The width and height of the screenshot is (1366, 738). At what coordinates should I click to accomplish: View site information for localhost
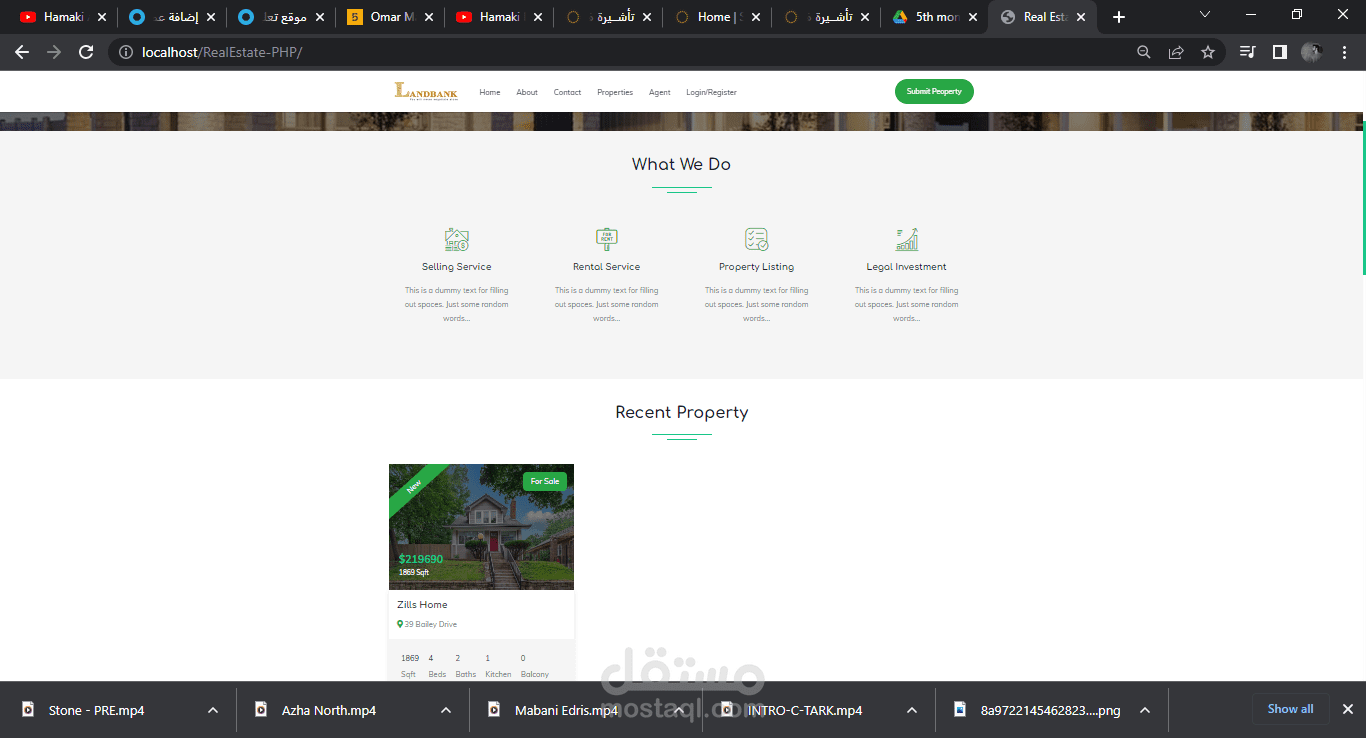tap(126, 52)
